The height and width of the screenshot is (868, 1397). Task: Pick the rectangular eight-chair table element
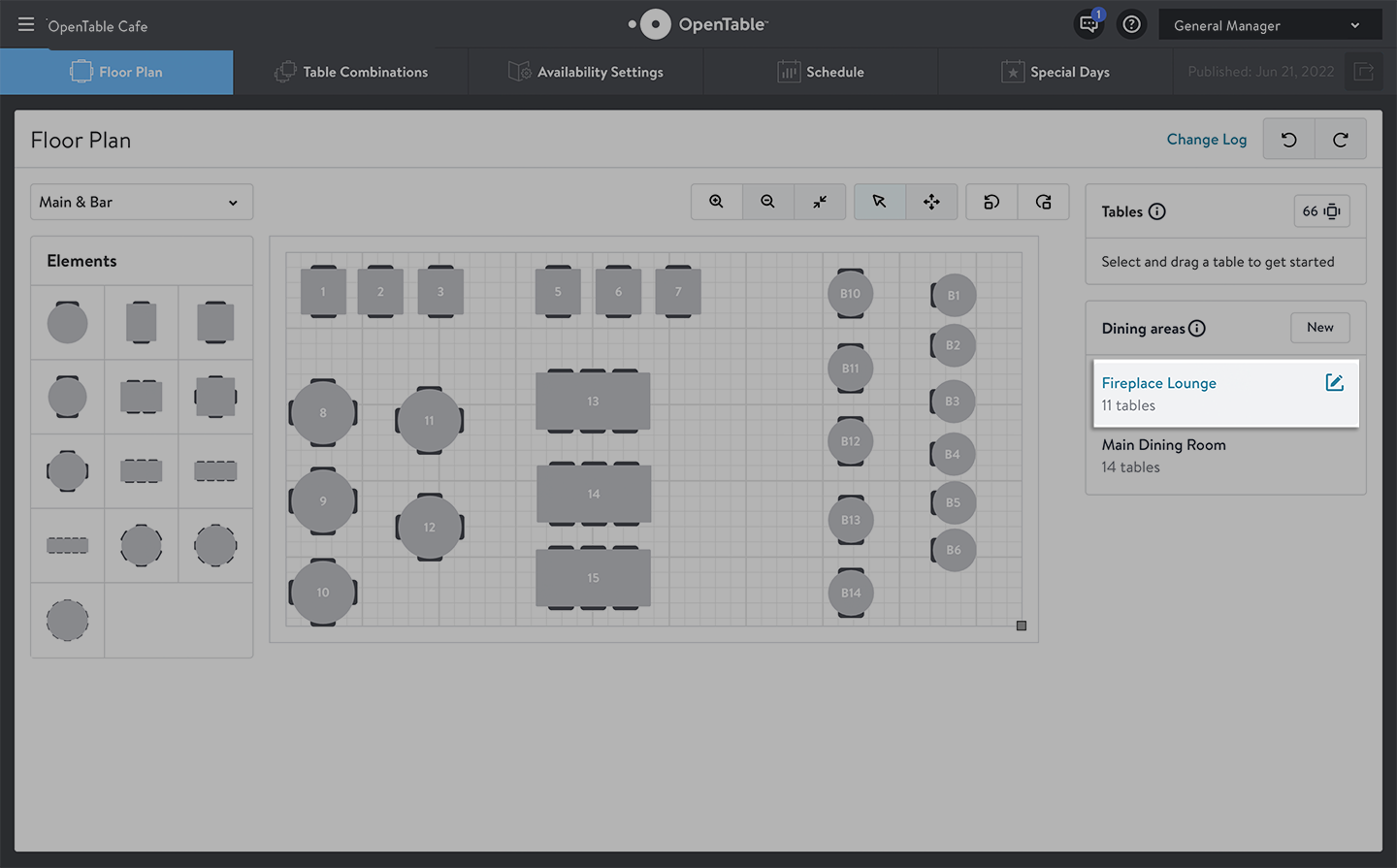coord(215,471)
